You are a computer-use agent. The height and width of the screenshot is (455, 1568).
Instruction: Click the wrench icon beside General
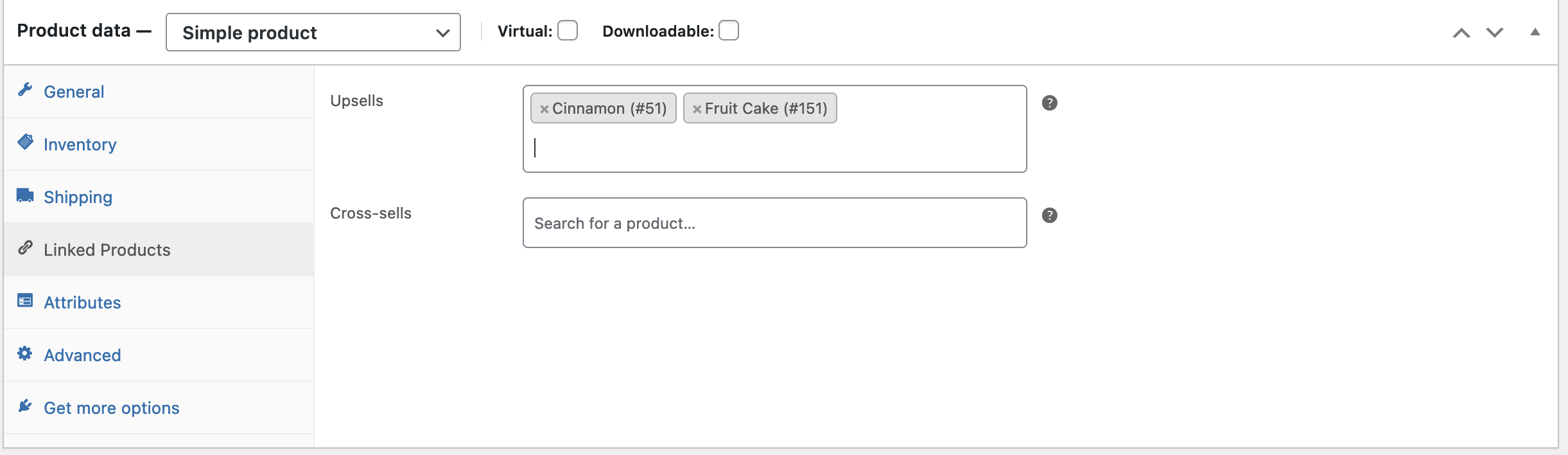[25, 90]
